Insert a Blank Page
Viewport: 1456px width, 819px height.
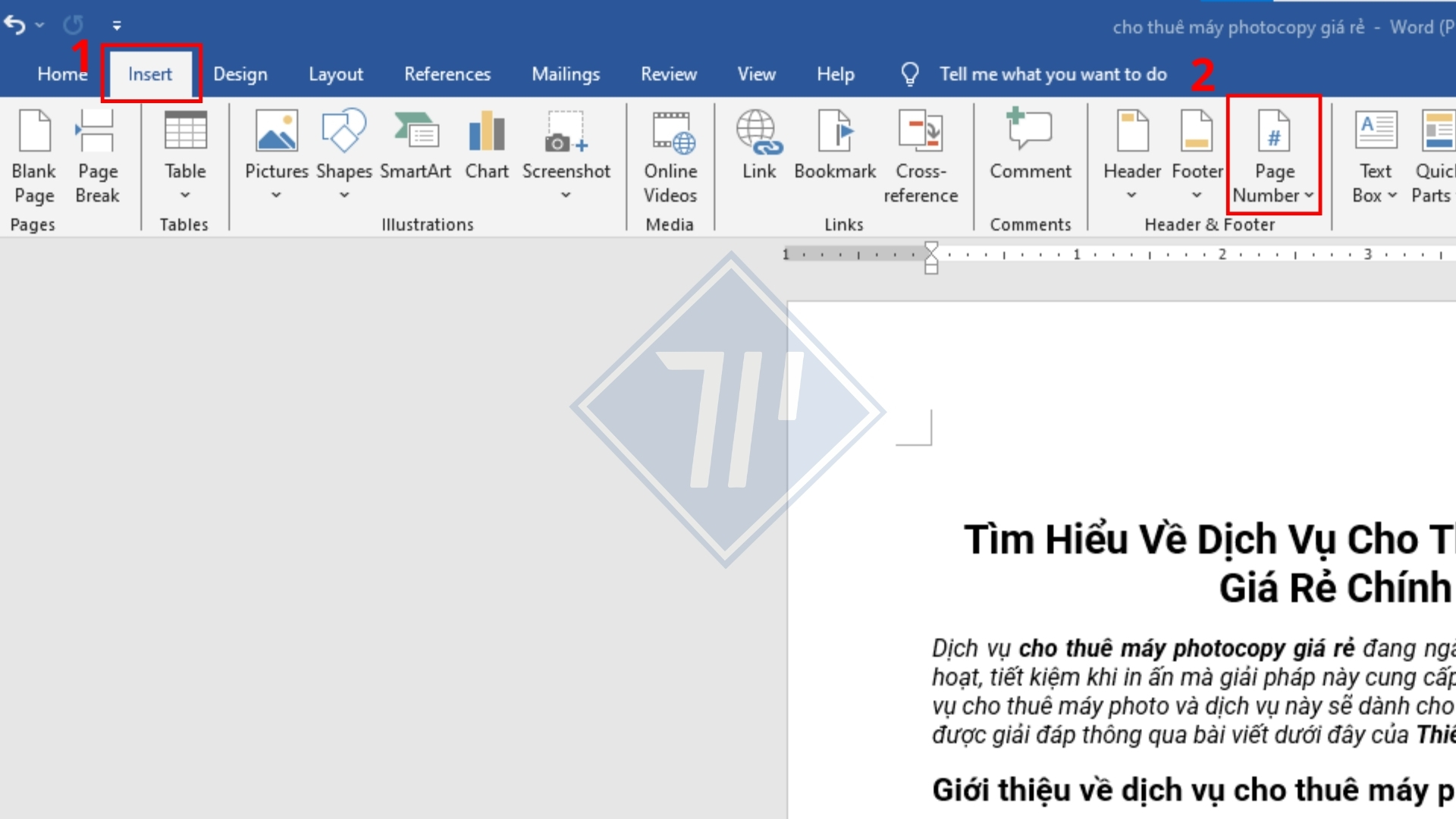(x=33, y=156)
